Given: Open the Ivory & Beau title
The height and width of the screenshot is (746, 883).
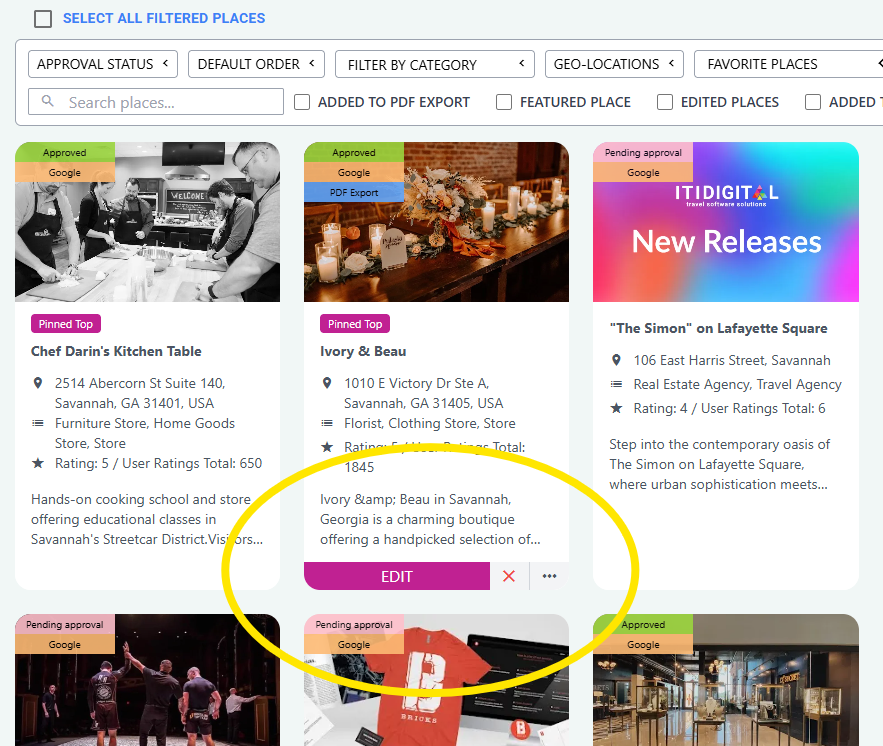Looking at the screenshot, I should coord(363,351).
